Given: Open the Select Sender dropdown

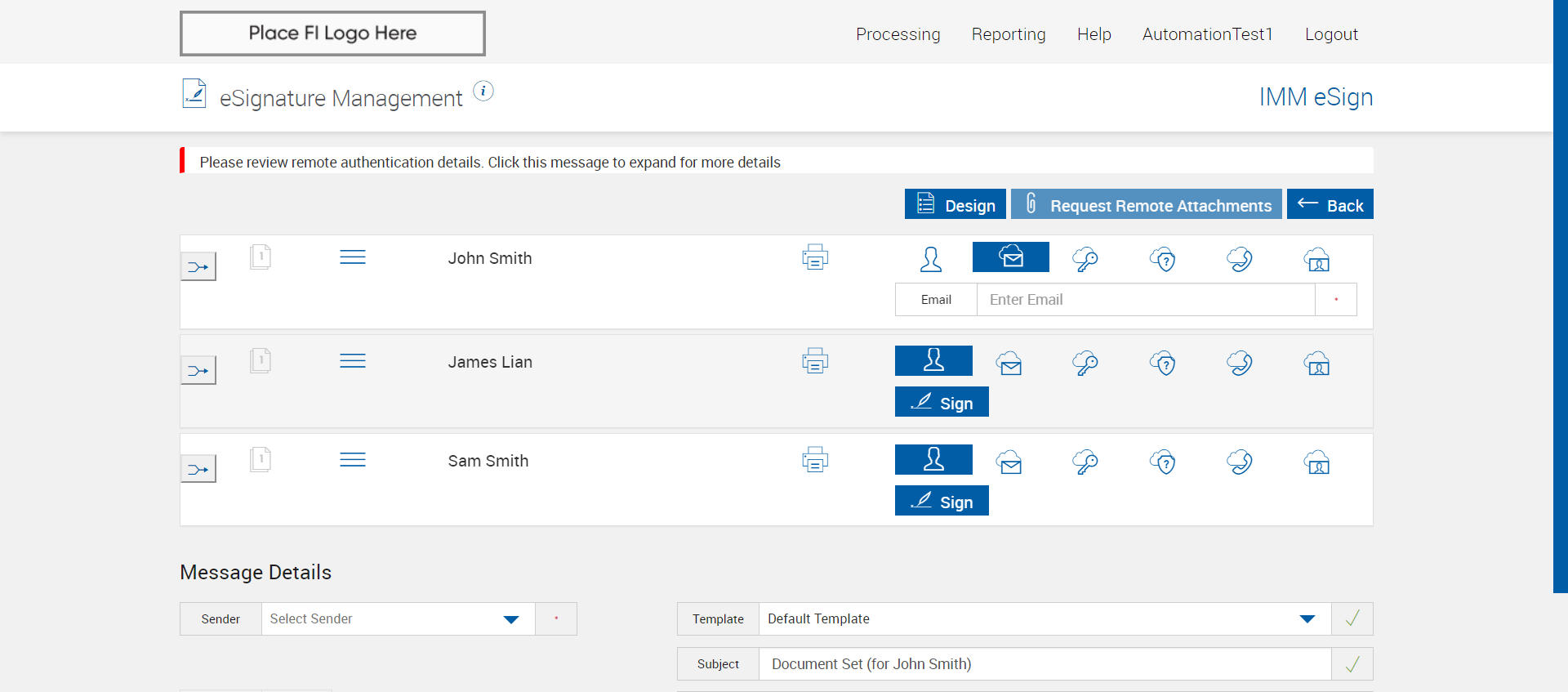Looking at the screenshot, I should [398, 619].
